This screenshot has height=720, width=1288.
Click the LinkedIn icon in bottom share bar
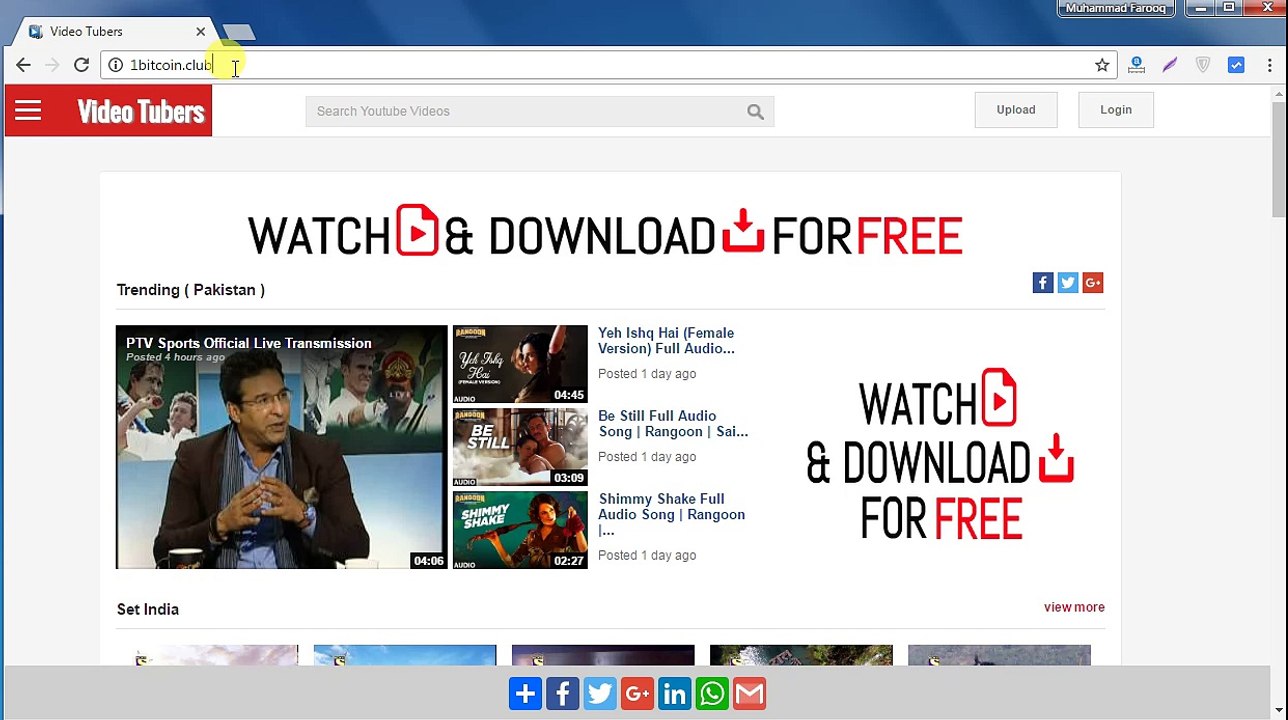coord(675,694)
